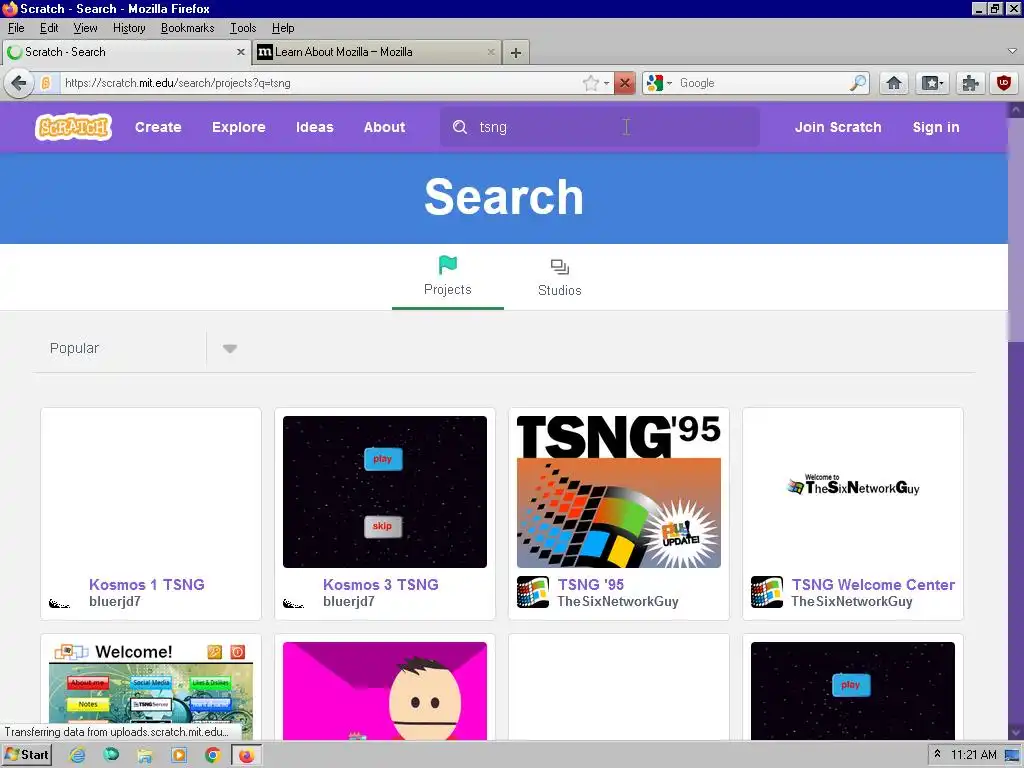The height and width of the screenshot is (768, 1024).
Task: Bookmark page with the star icon
Action: tap(590, 83)
